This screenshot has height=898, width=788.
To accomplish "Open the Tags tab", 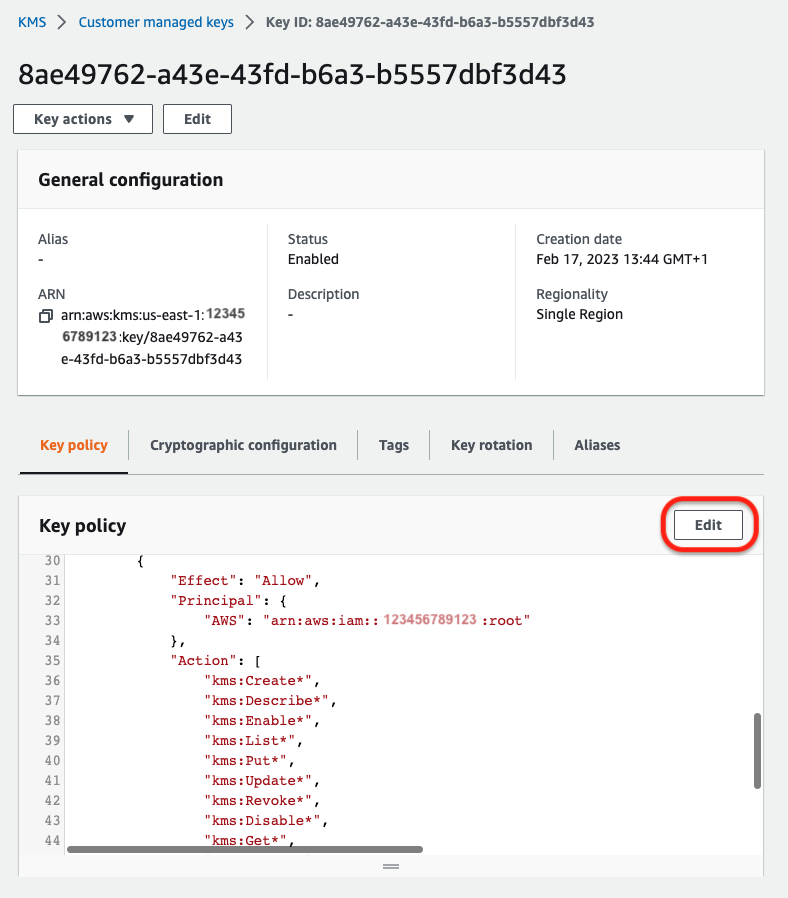I will pos(394,445).
